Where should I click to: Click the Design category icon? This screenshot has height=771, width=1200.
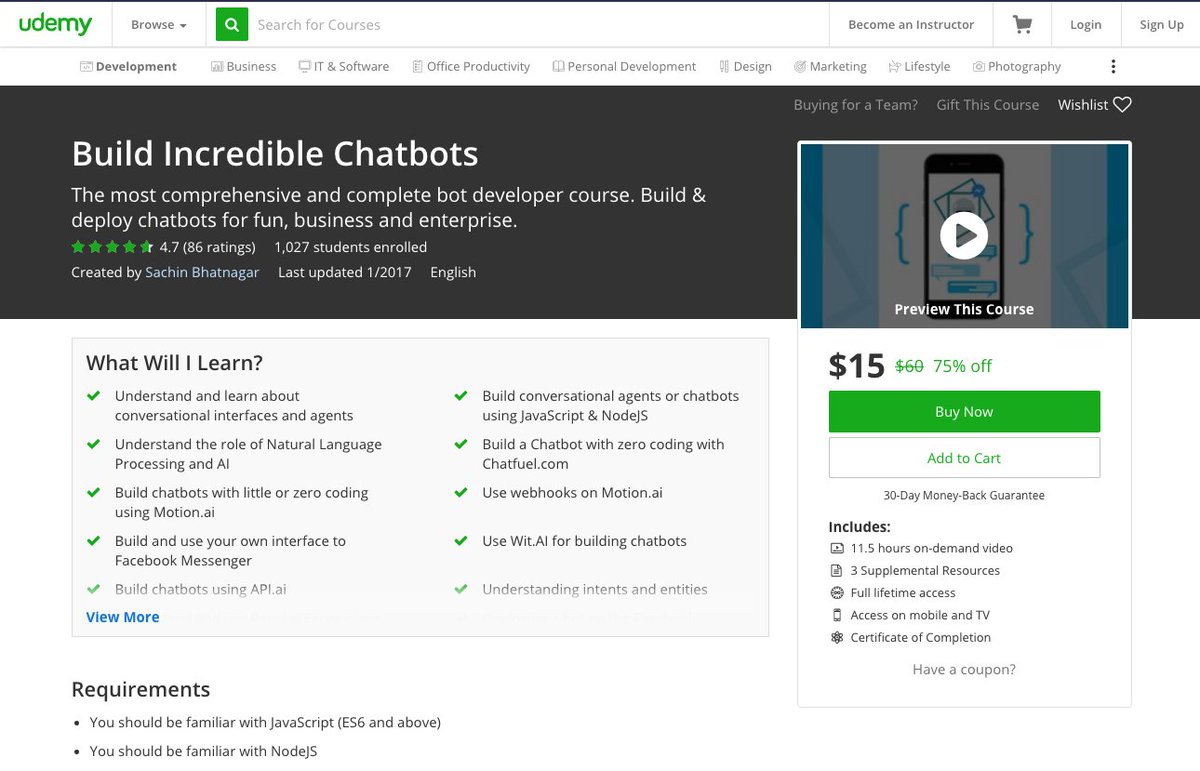(x=724, y=67)
